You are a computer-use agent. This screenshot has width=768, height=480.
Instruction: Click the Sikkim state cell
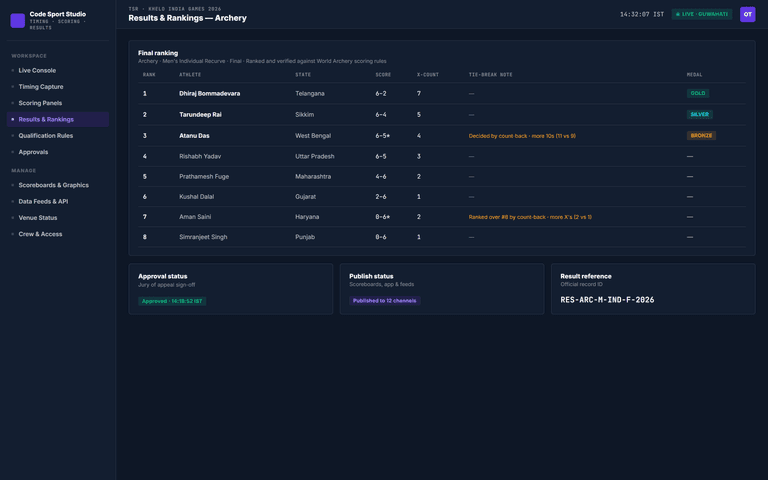click(x=305, y=115)
